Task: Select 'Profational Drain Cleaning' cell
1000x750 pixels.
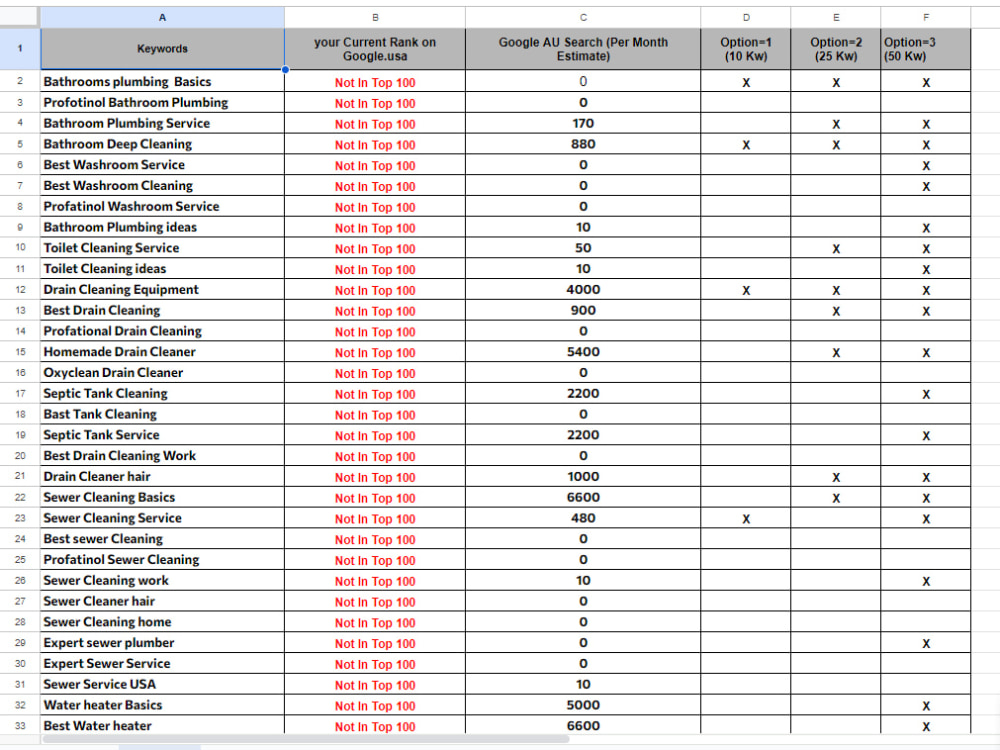Action: click(163, 331)
